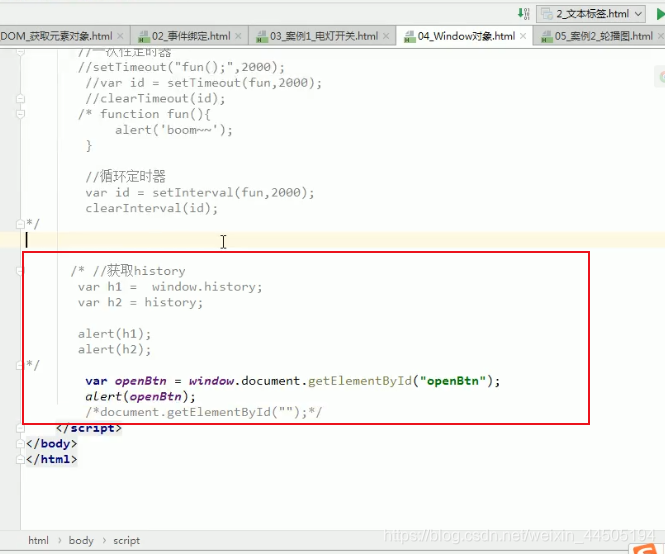Screen dimensions: 665x554
Task: Click the "openBtn" string literal
Action: pyautogui.click(x=453, y=381)
